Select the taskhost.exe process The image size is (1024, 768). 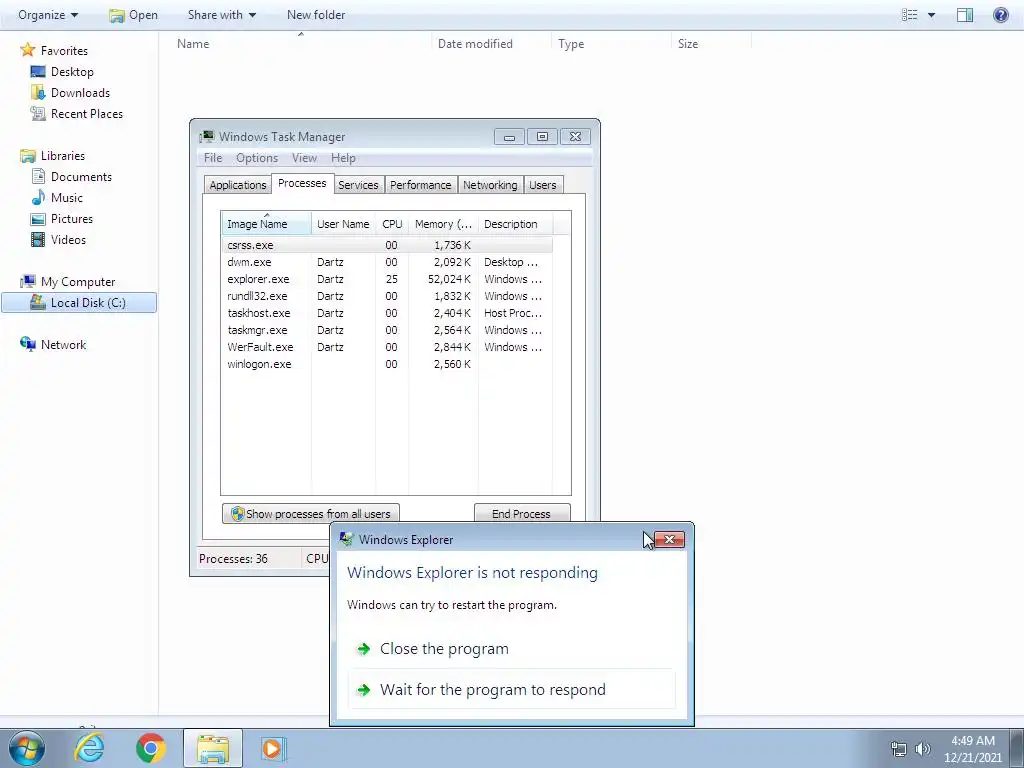pyautogui.click(x=387, y=313)
